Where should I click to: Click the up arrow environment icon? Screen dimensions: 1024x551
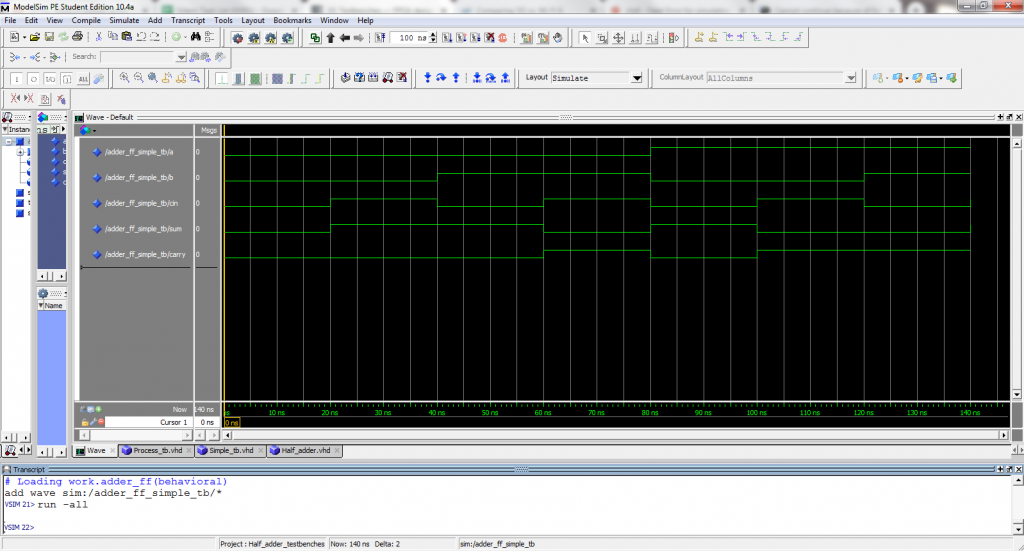[x=330, y=38]
